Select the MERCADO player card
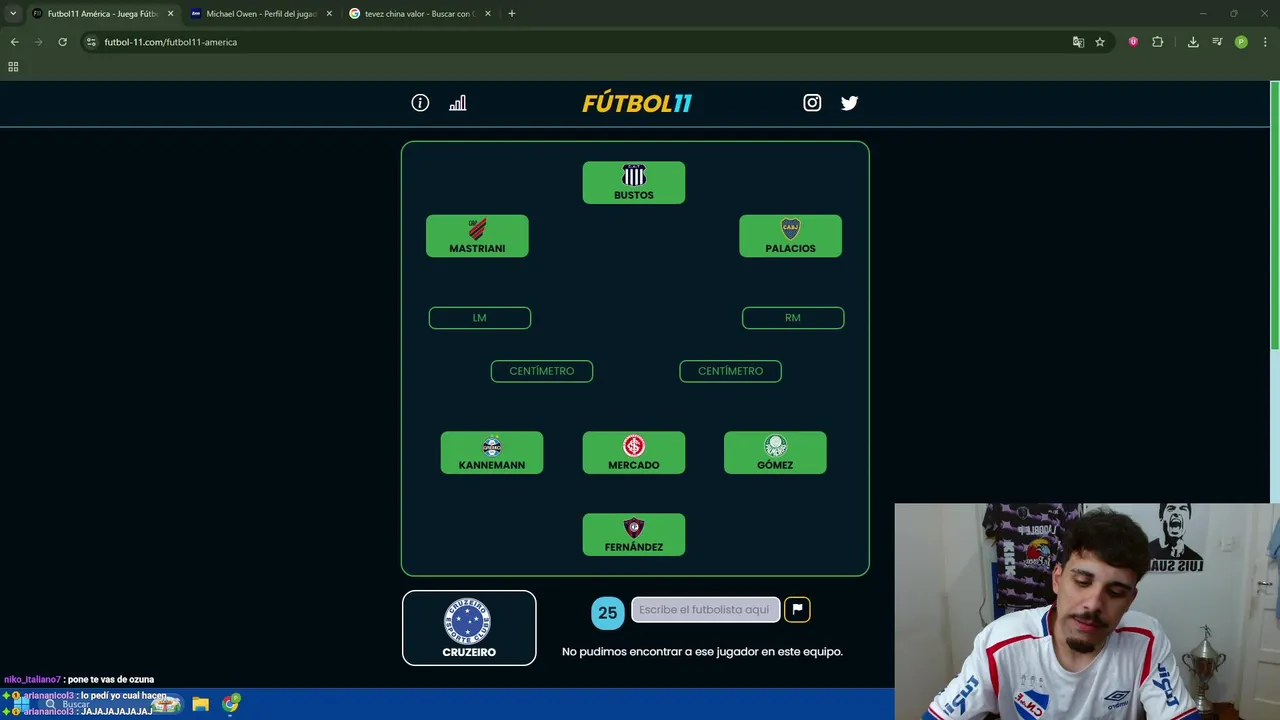The width and height of the screenshot is (1280, 720). click(x=634, y=453)
